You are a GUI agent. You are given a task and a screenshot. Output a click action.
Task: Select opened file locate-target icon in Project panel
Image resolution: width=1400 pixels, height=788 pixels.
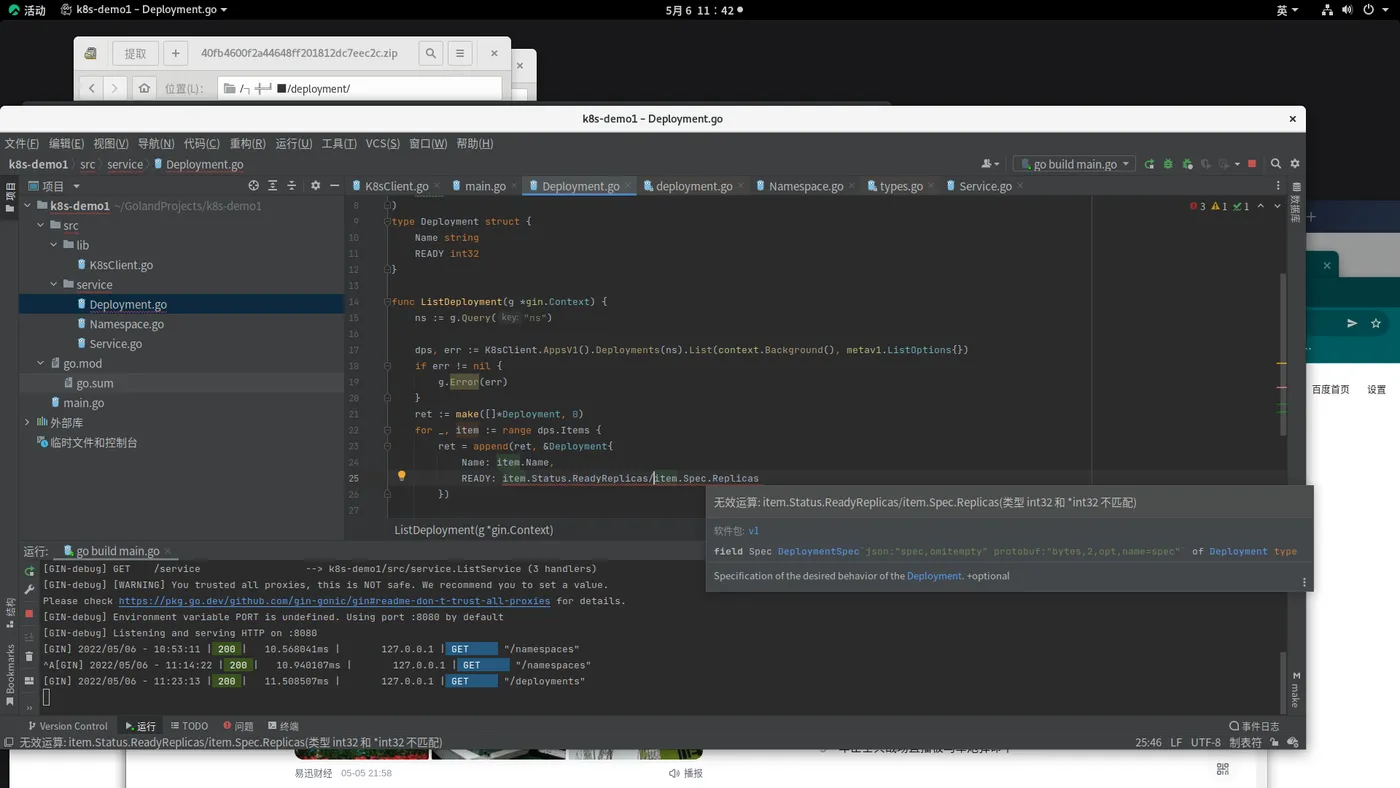tap(253, 186)
